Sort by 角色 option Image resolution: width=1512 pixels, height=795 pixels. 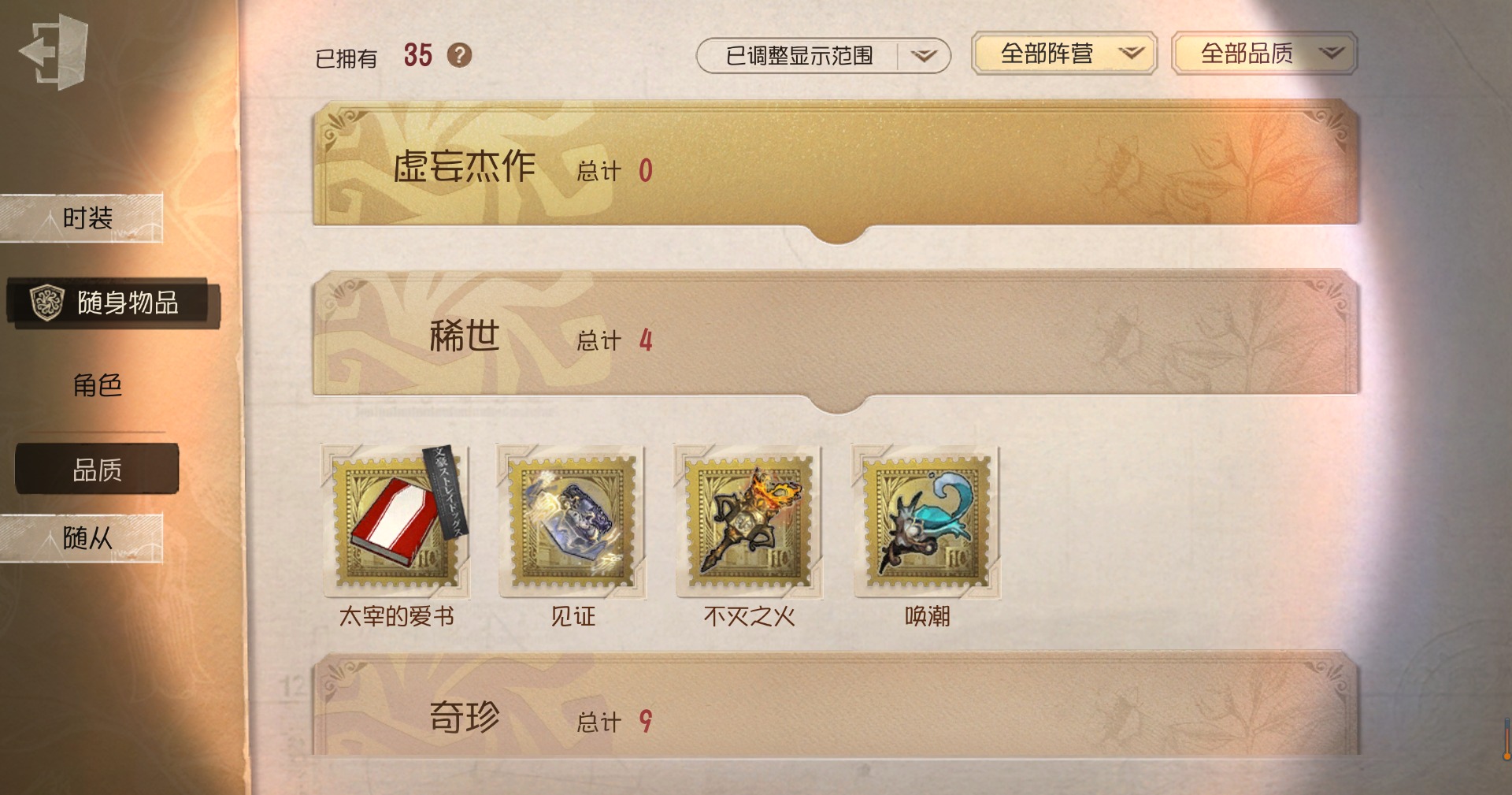[97, 385]
